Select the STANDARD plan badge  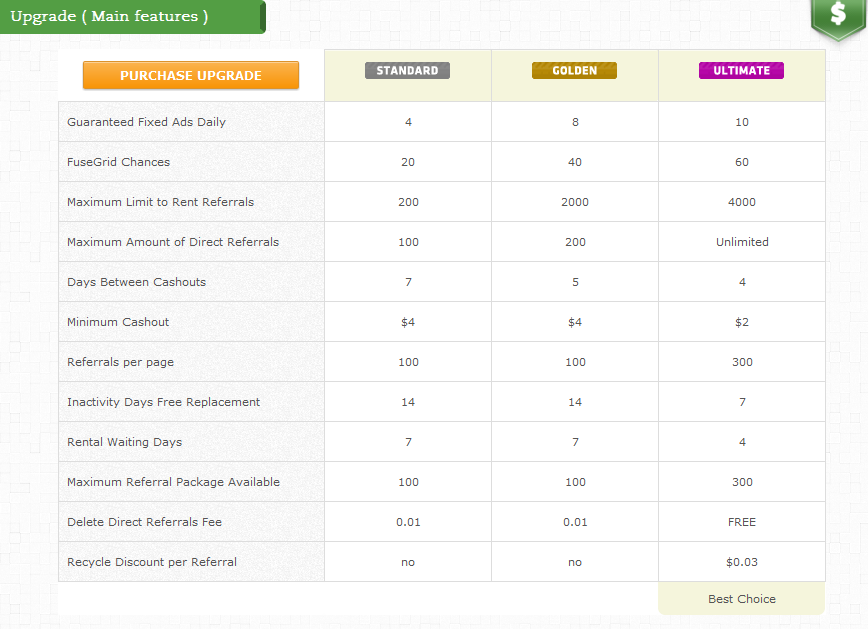coord(407,70)
